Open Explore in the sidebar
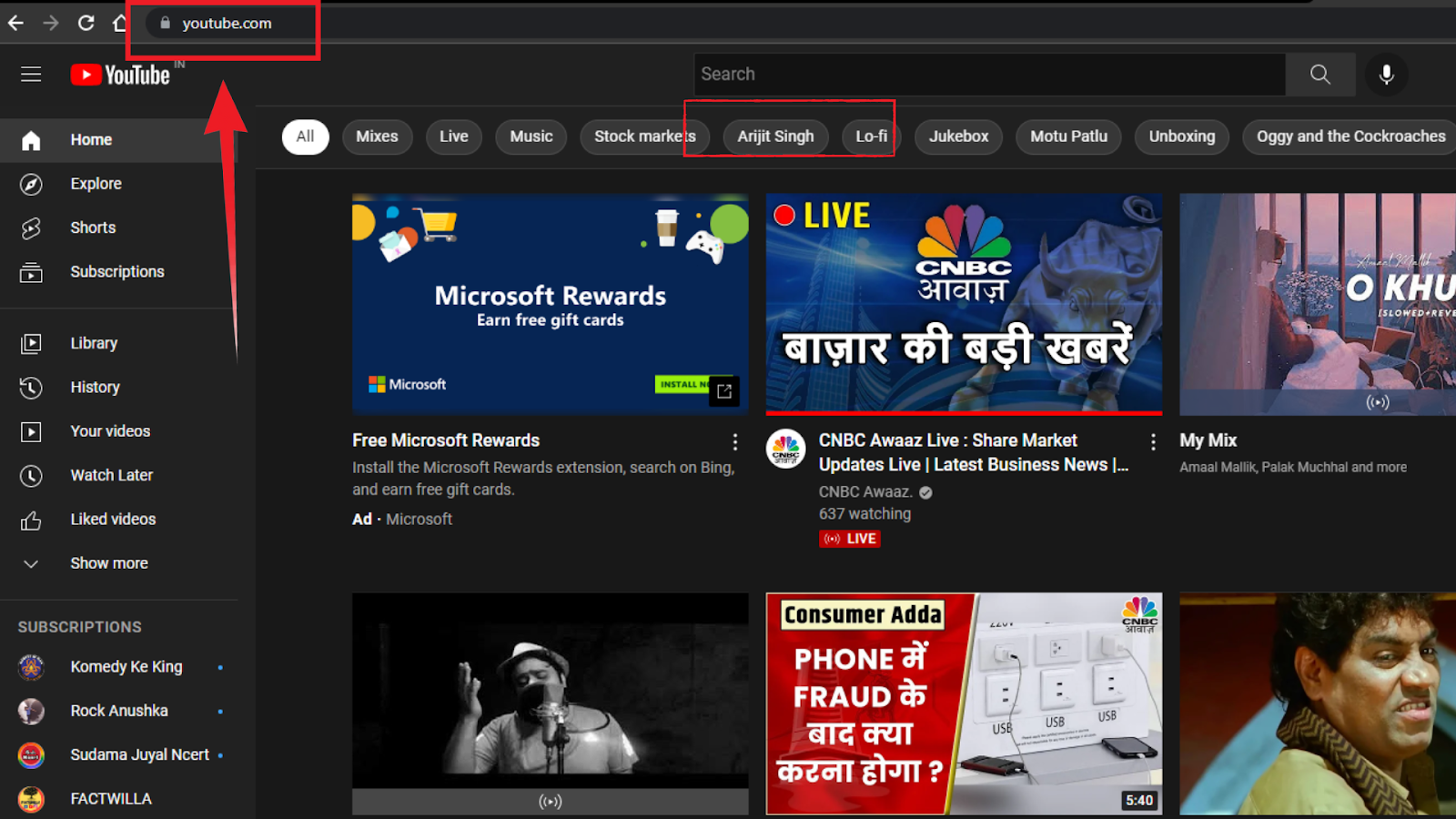Screen dimensions: 1456x819 click(118, 184)
